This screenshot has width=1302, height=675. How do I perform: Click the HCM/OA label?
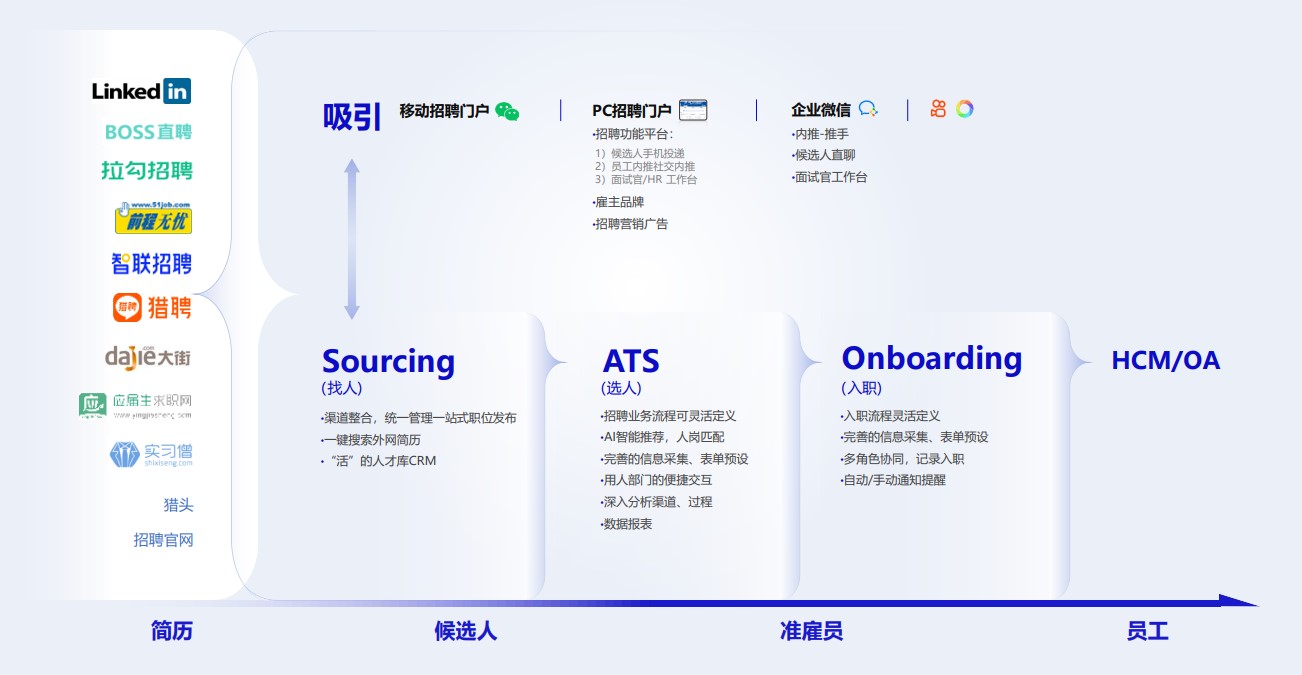(x=1165, y=361)
